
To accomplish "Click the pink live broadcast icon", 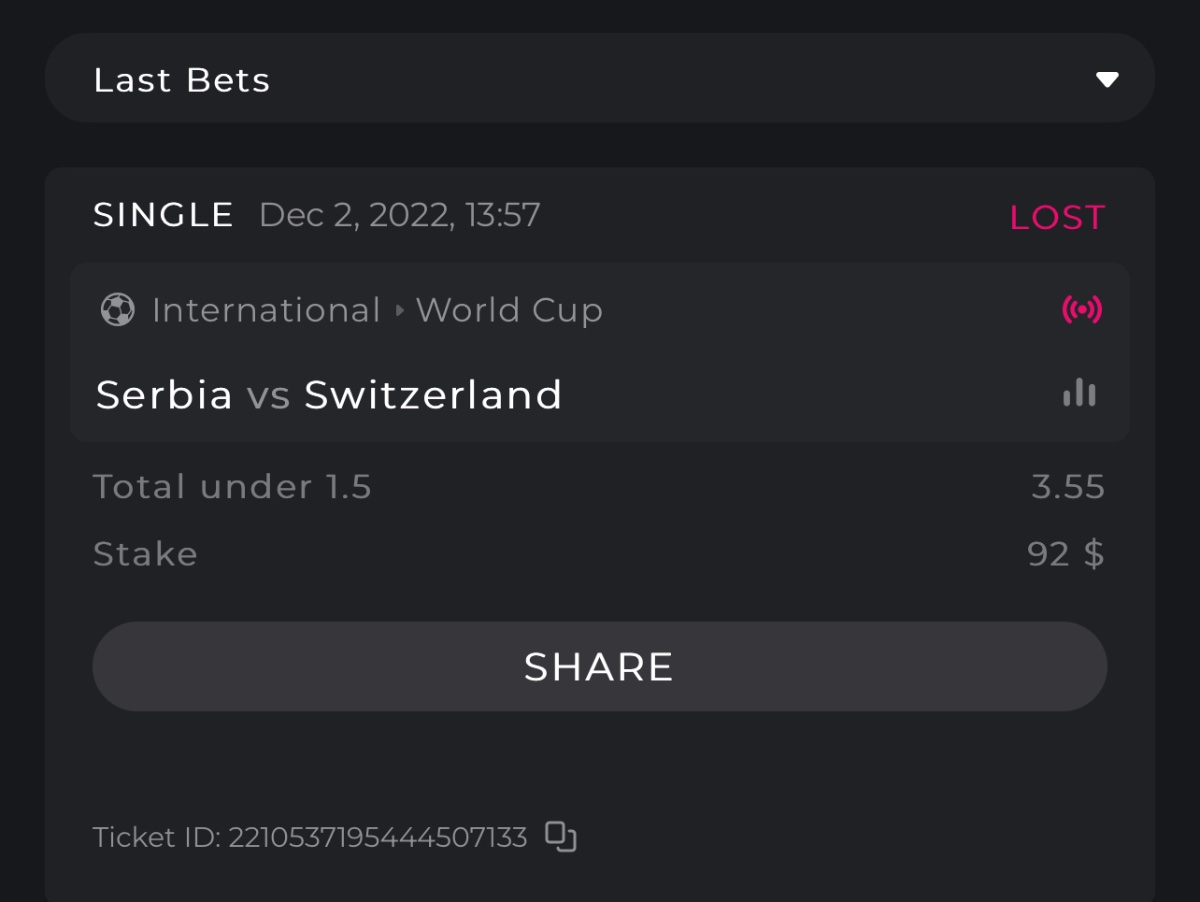I will tap(1081, 310).
